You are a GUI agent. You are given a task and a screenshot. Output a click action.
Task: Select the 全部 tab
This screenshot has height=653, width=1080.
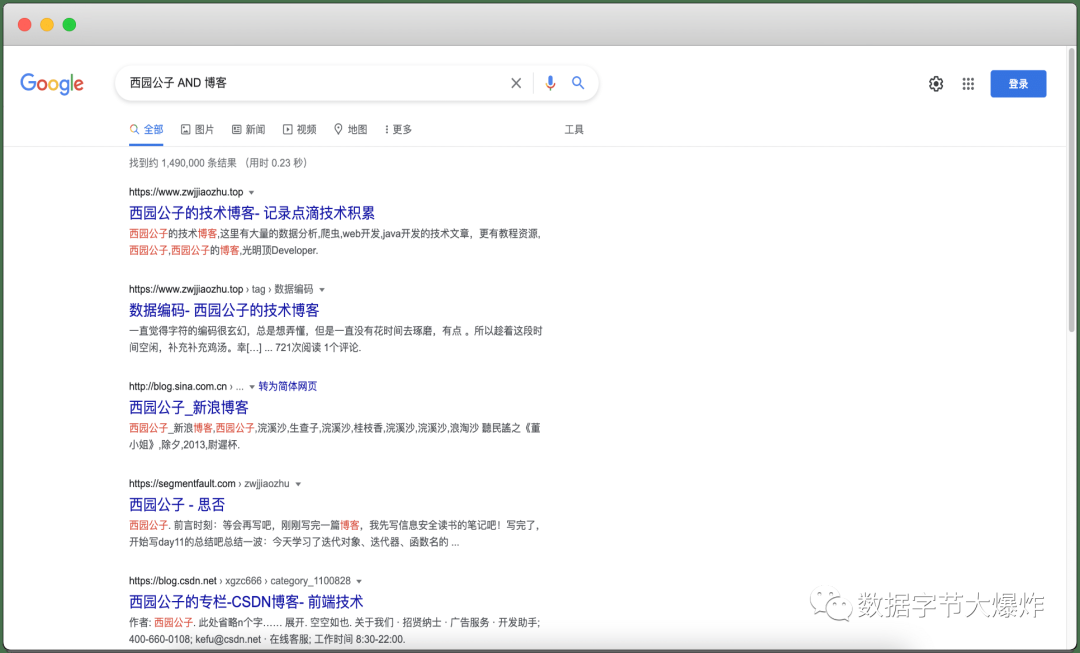point(146,129)
